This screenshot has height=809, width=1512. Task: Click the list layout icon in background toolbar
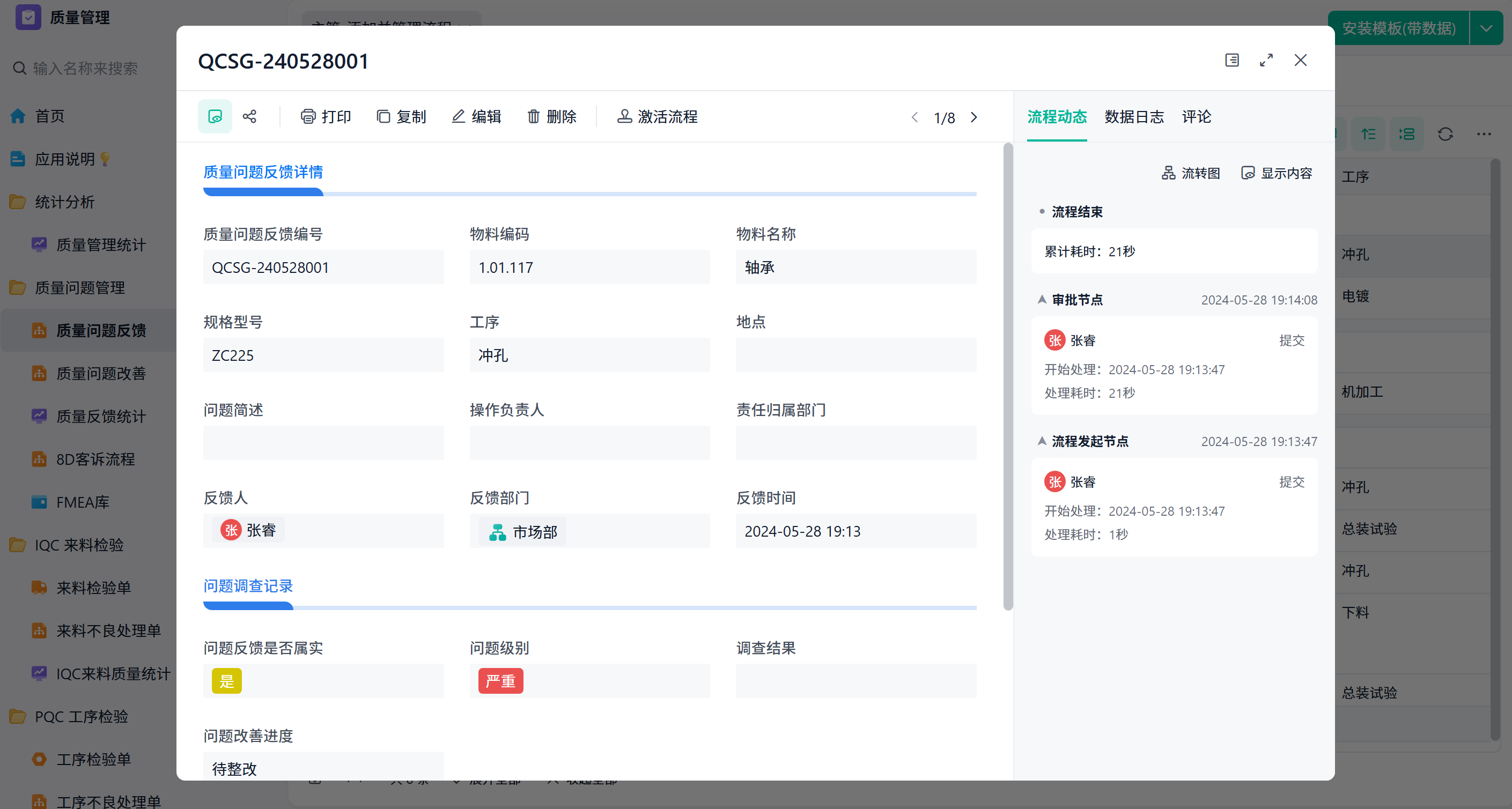click(x=1406, y=133)
